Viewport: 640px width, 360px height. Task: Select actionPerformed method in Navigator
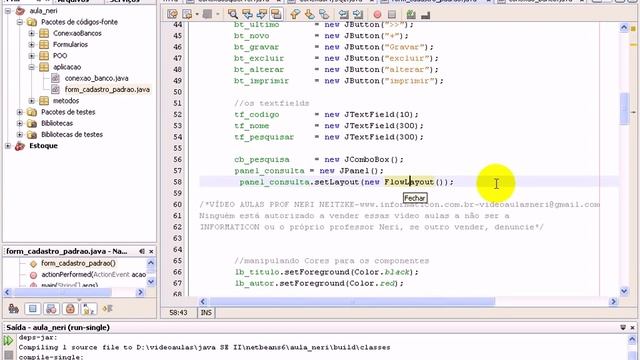(x=93, y=275)
